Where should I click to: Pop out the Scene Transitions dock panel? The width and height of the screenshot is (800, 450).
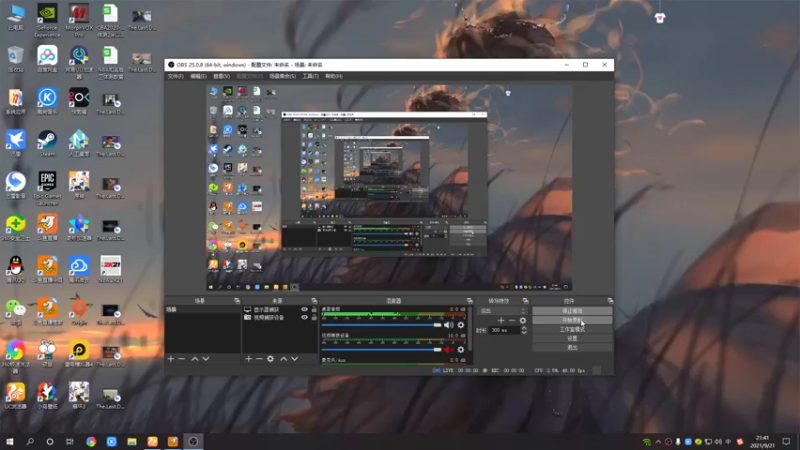[x=526, y=301]
